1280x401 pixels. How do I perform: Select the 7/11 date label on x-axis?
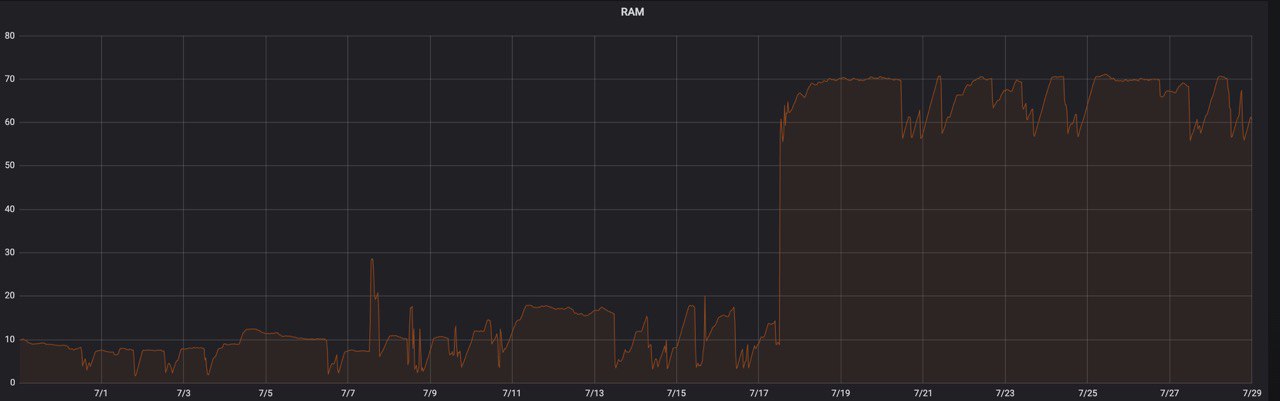[511, 394]
